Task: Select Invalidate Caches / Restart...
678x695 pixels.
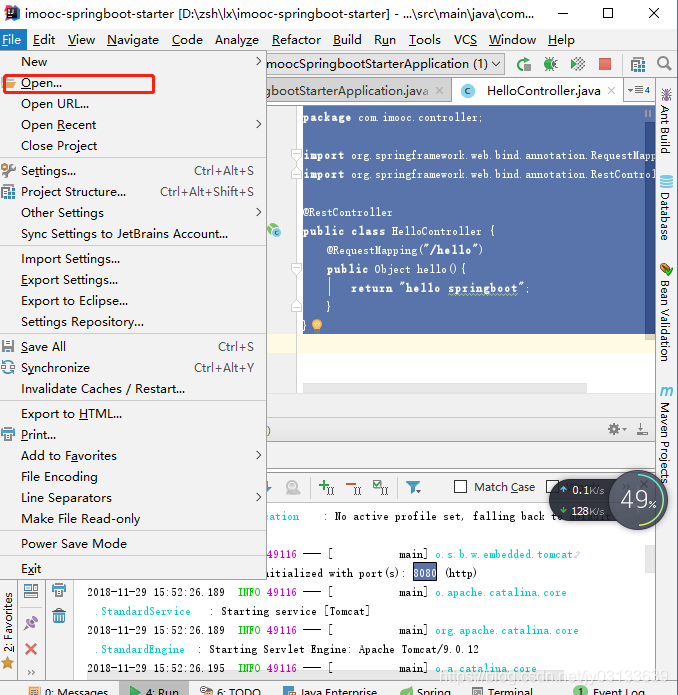Action: click(133, 388)
